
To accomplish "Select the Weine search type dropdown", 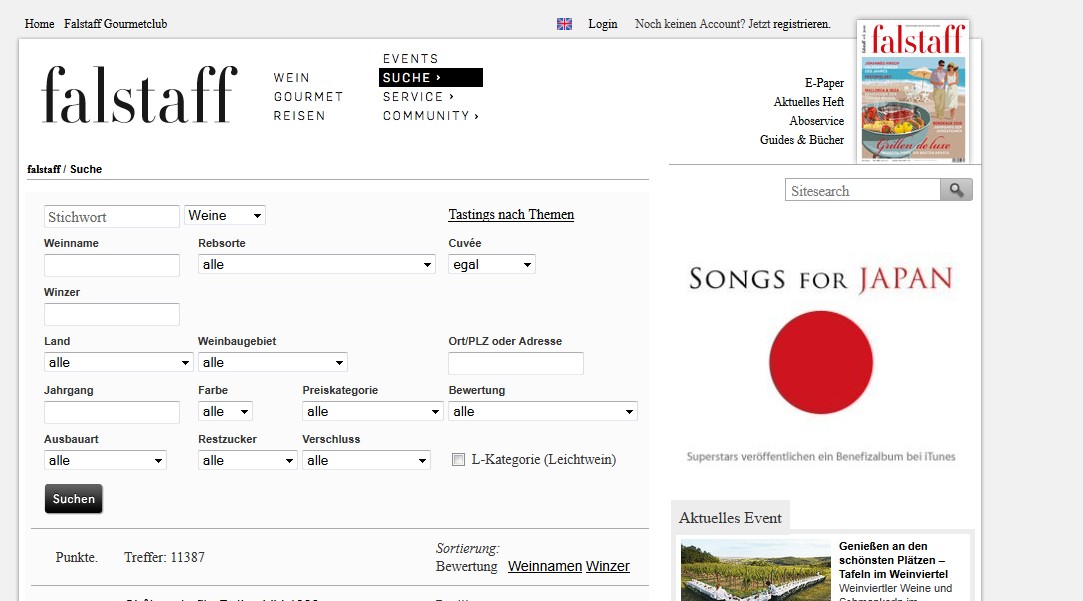I will click(225, 215).
